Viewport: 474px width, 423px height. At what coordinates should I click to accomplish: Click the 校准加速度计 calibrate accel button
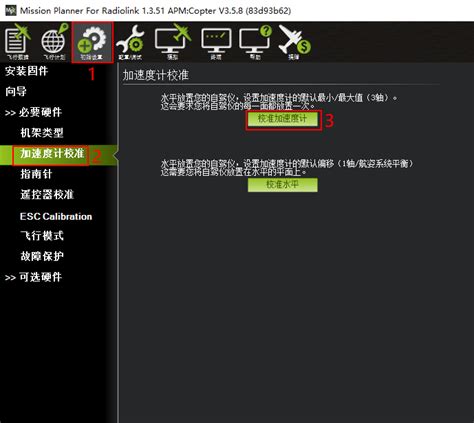click(x=283, y=119)
